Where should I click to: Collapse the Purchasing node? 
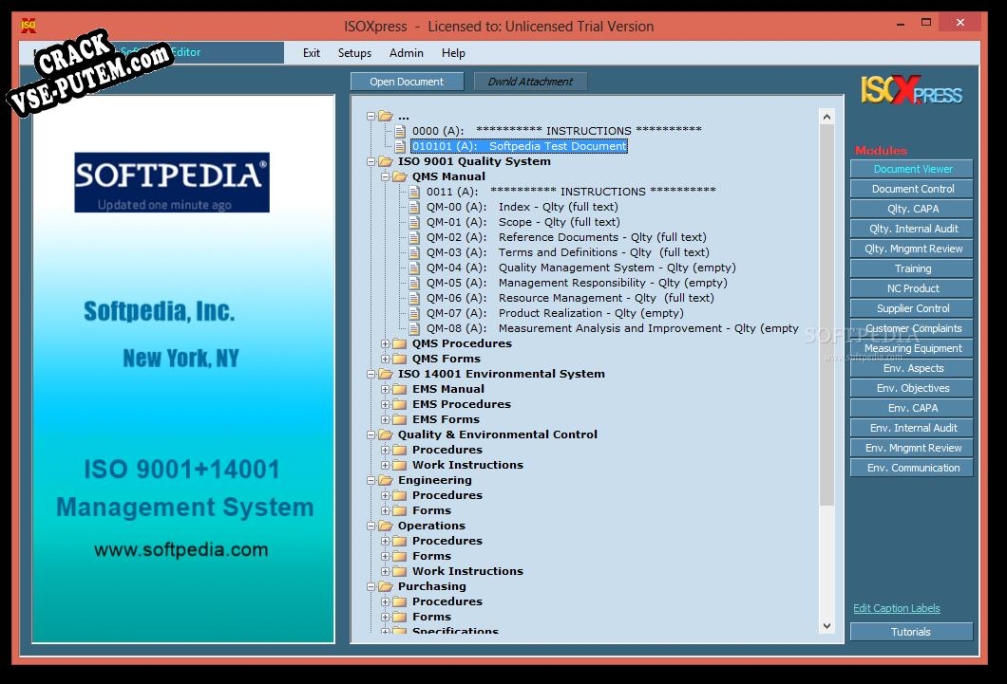click(371, 586)
